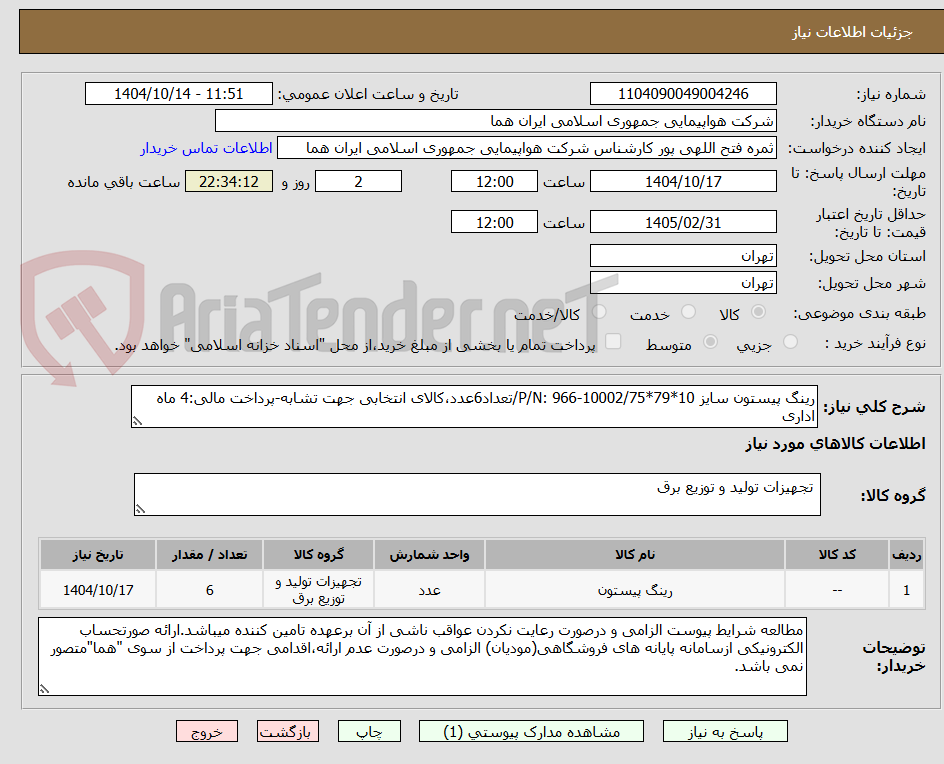Viewport: 944px width, 764px height.
Task: Click the expand icon of گروه کالا box
Action: [x=143, y=508]
